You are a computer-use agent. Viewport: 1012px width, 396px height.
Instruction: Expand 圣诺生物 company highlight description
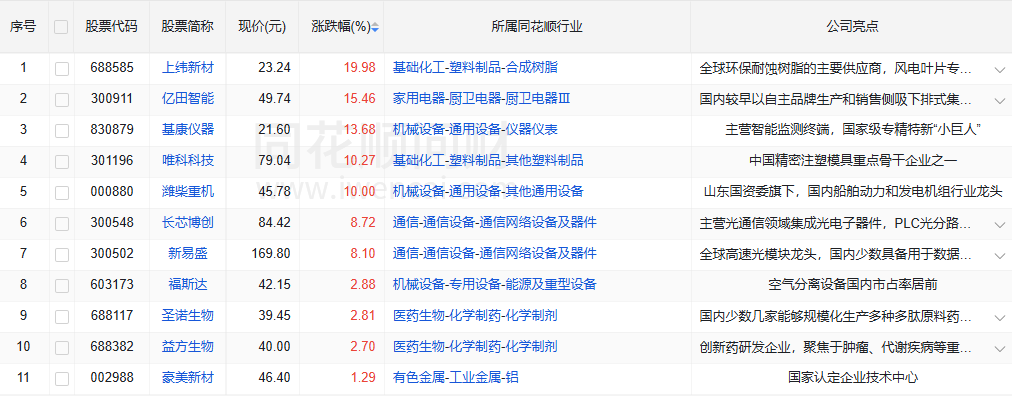coord(1000,317)
